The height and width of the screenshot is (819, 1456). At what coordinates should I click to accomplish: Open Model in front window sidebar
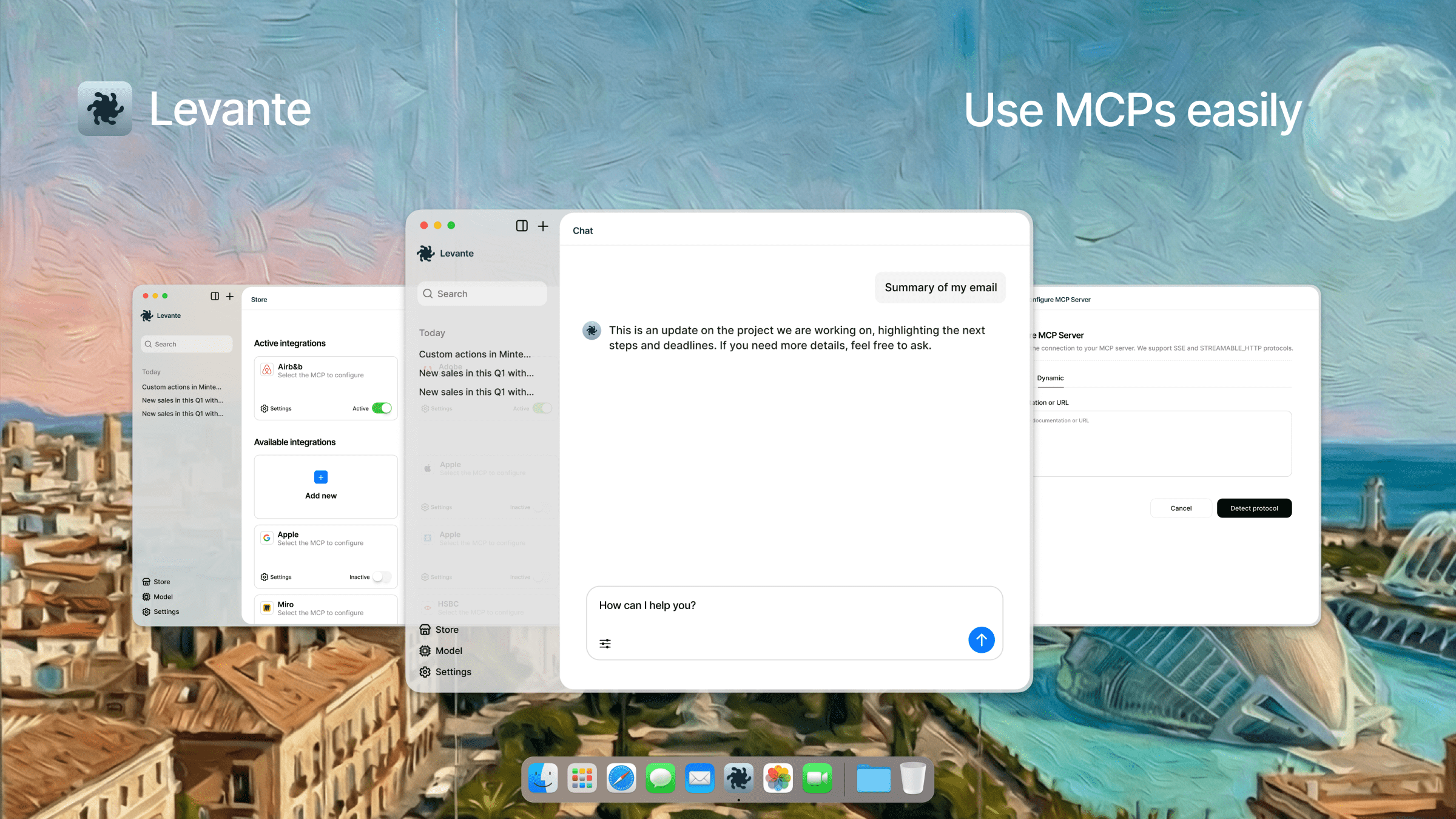click(441, 651)
